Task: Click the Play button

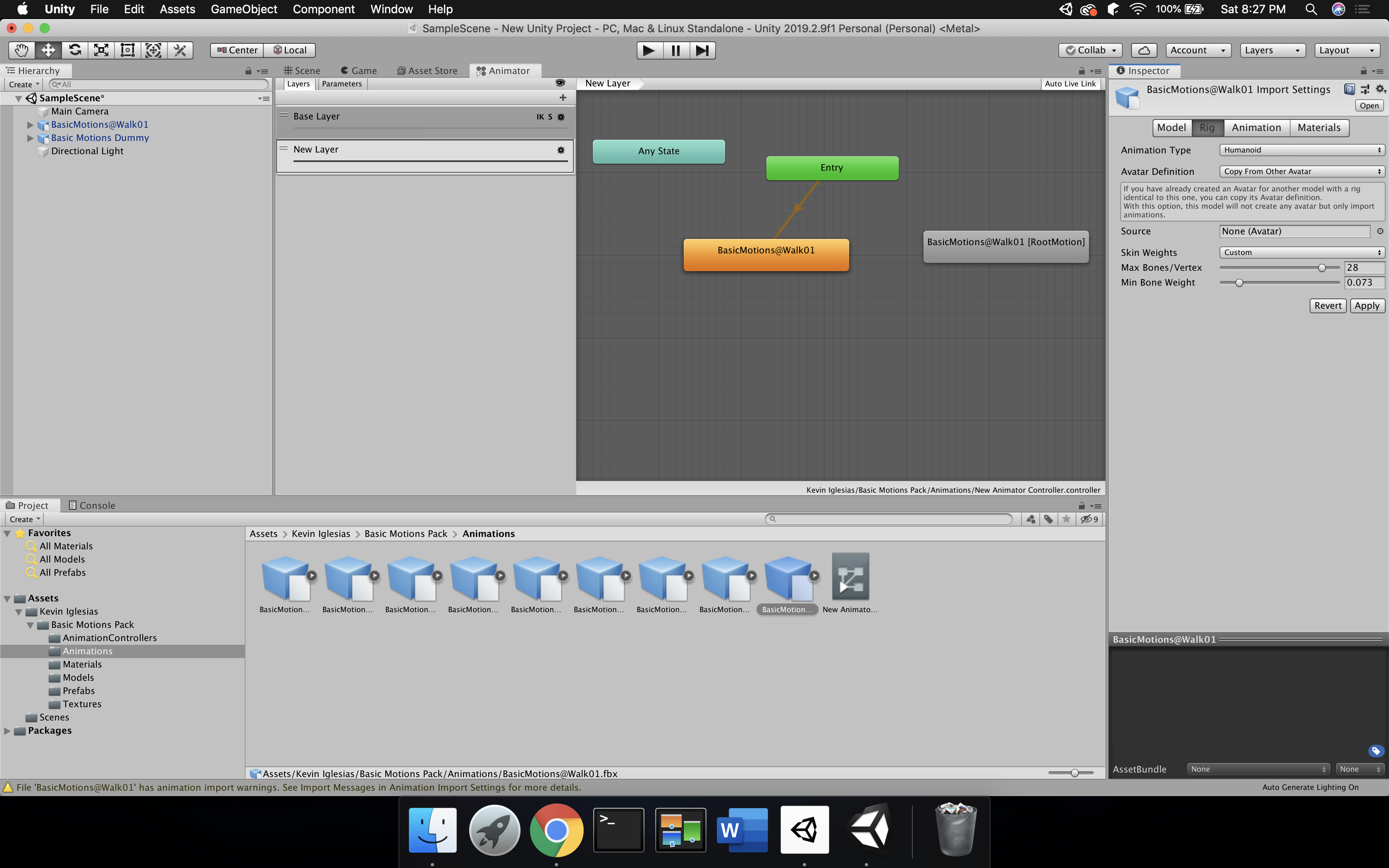Action: pos(649,50)
